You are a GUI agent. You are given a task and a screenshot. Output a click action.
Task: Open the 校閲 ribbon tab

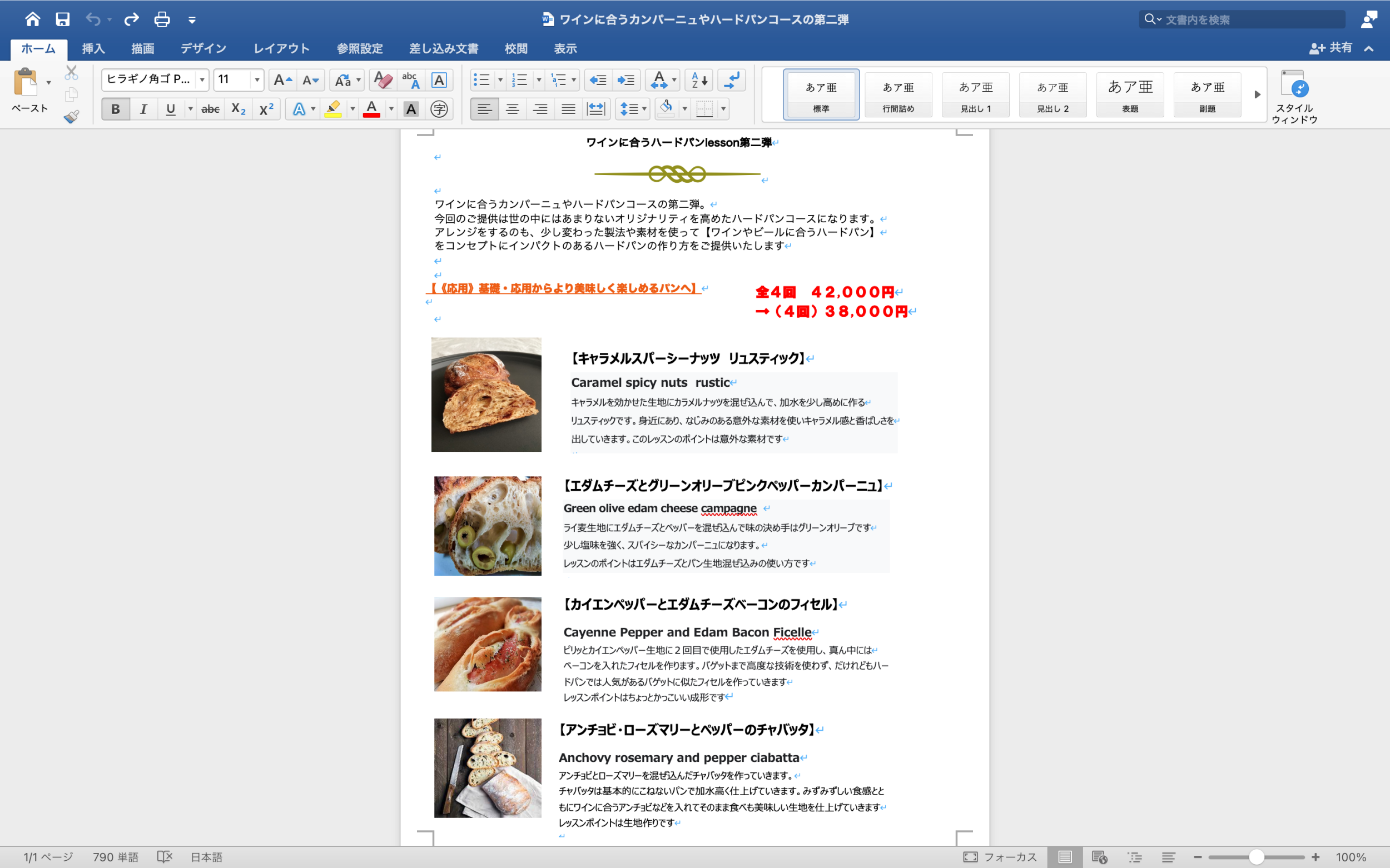tap(516, 49)
